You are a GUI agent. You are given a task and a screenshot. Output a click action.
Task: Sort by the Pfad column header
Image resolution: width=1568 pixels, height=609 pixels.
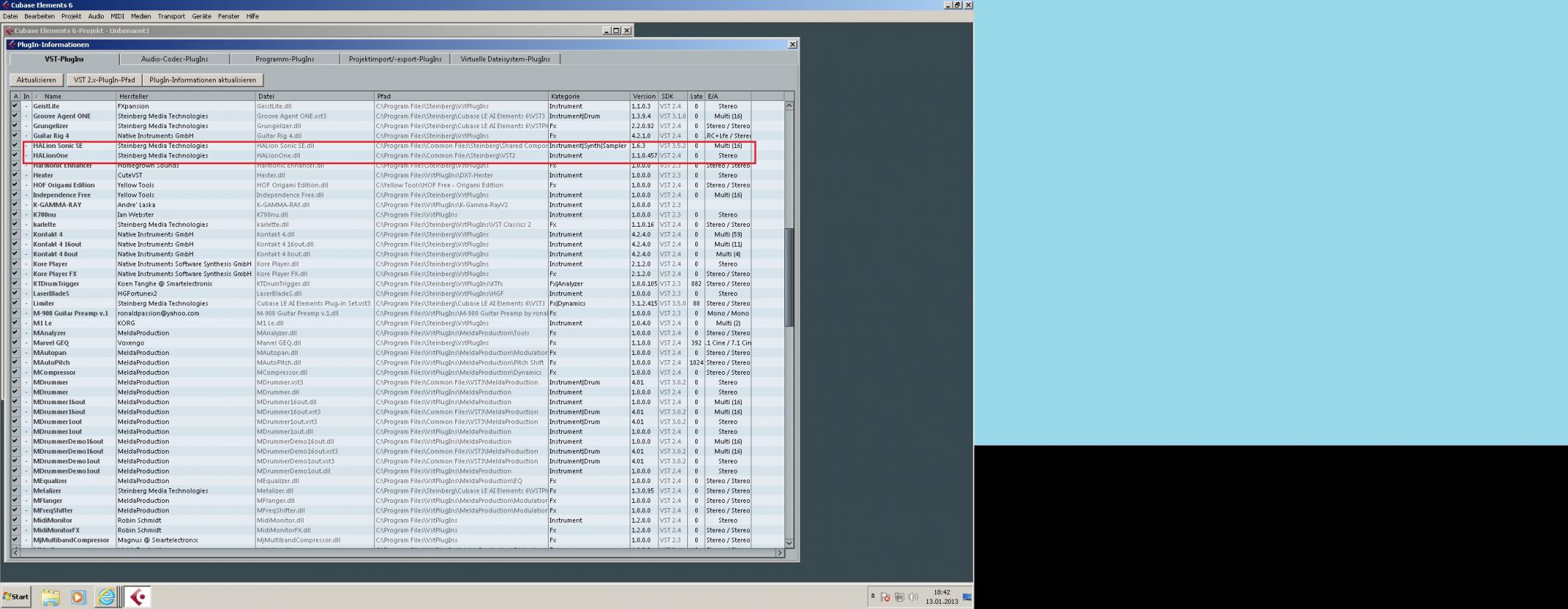[x=461, y=96]
